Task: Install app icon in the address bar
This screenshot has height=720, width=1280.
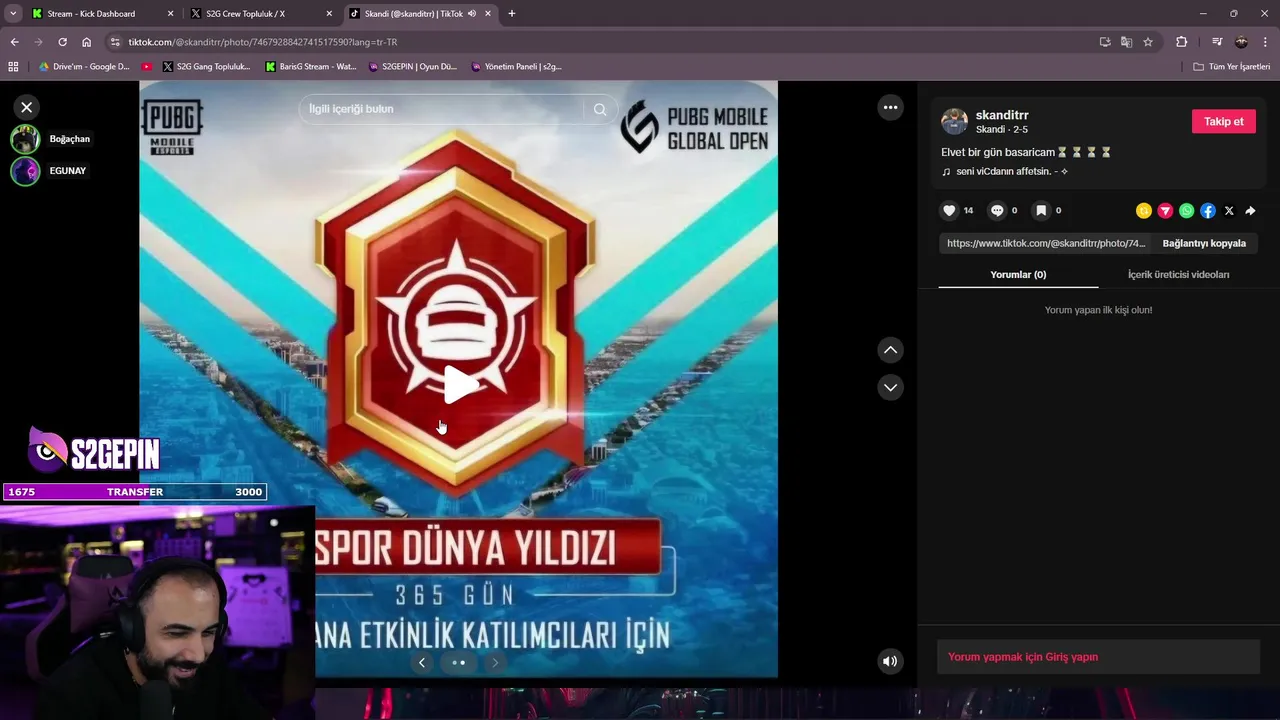Action: point(1105,42)
